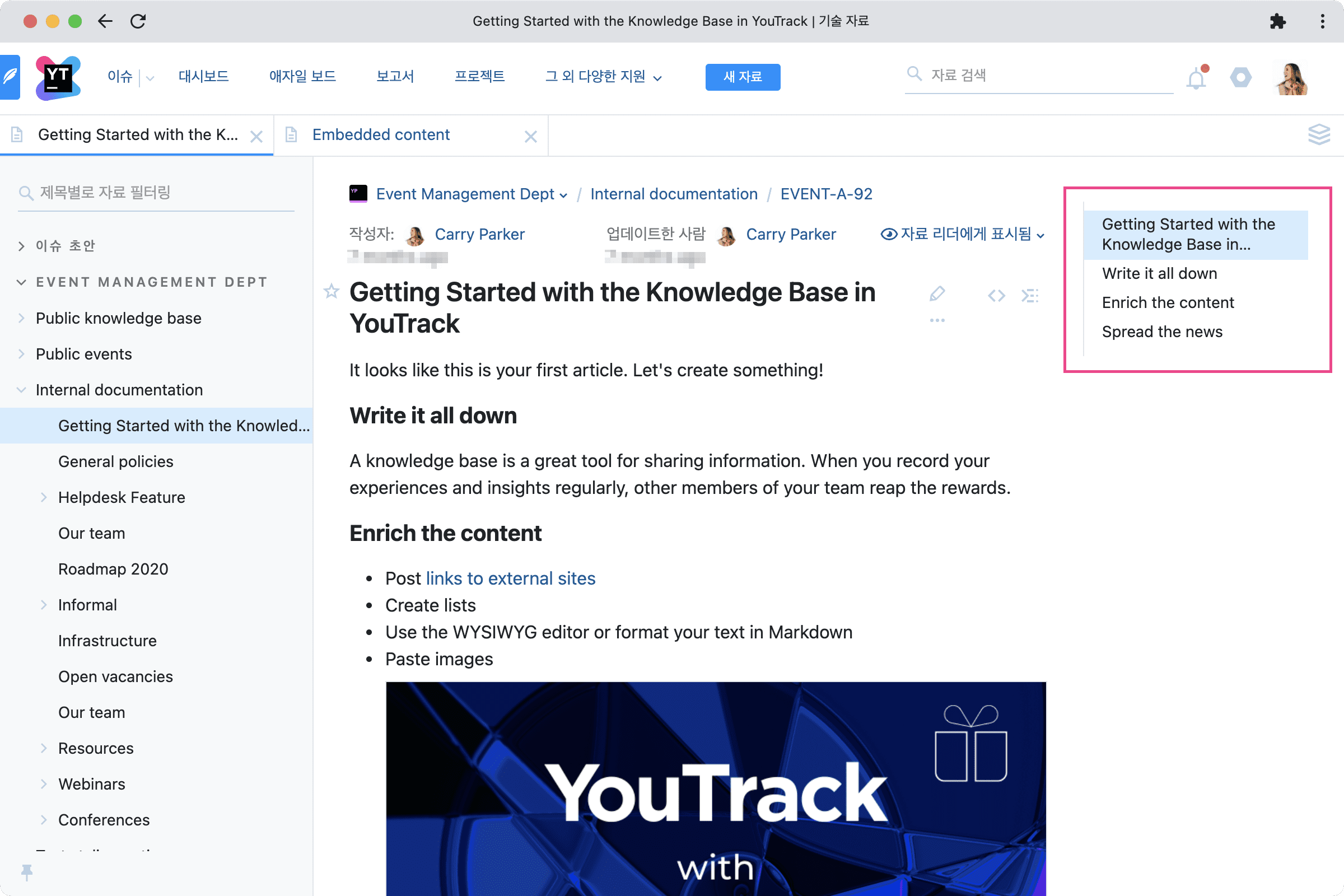Close the Getting Started tab
The width and height of the screenshot is (1344, 896).
click(256, 136)
